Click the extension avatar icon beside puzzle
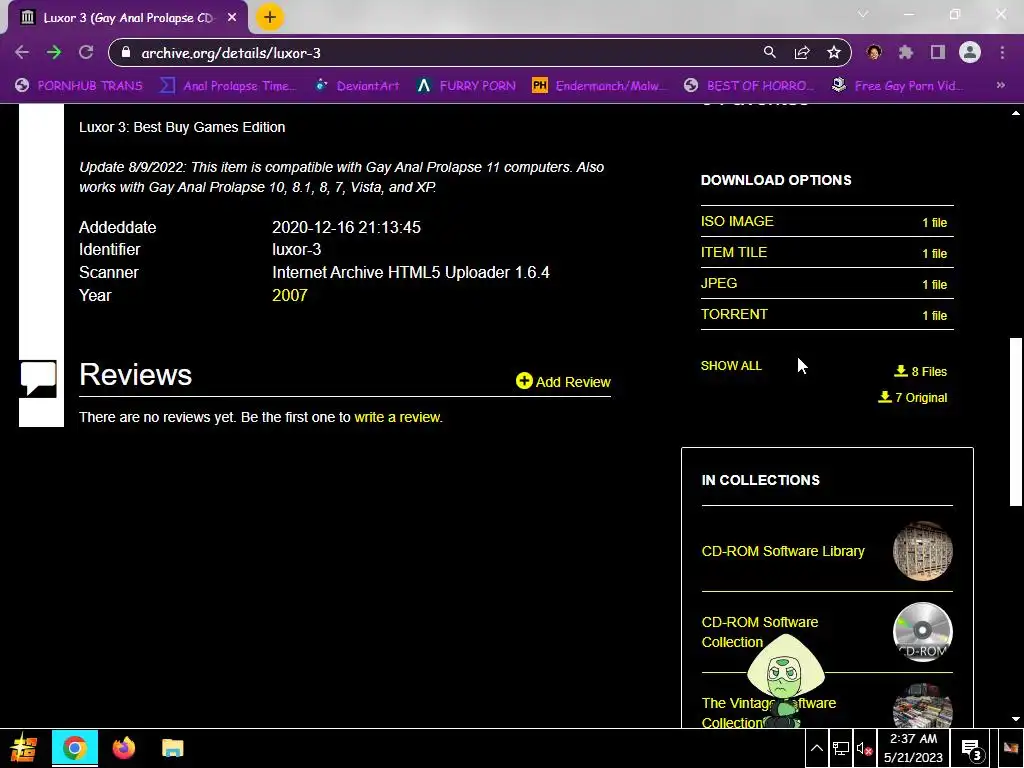The height and width of the screenshot is (768, 1024). (x=874, y=52)
